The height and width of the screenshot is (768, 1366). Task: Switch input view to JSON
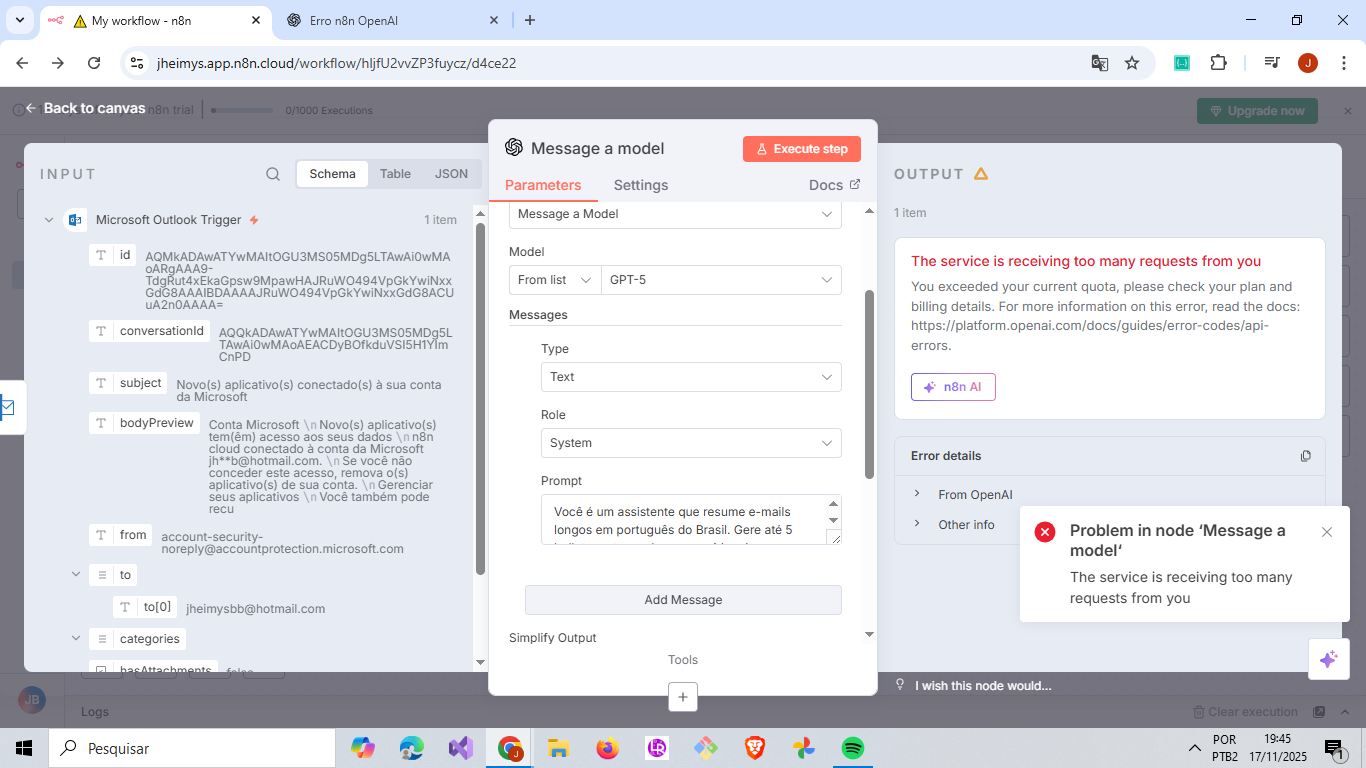pos(451,174)
